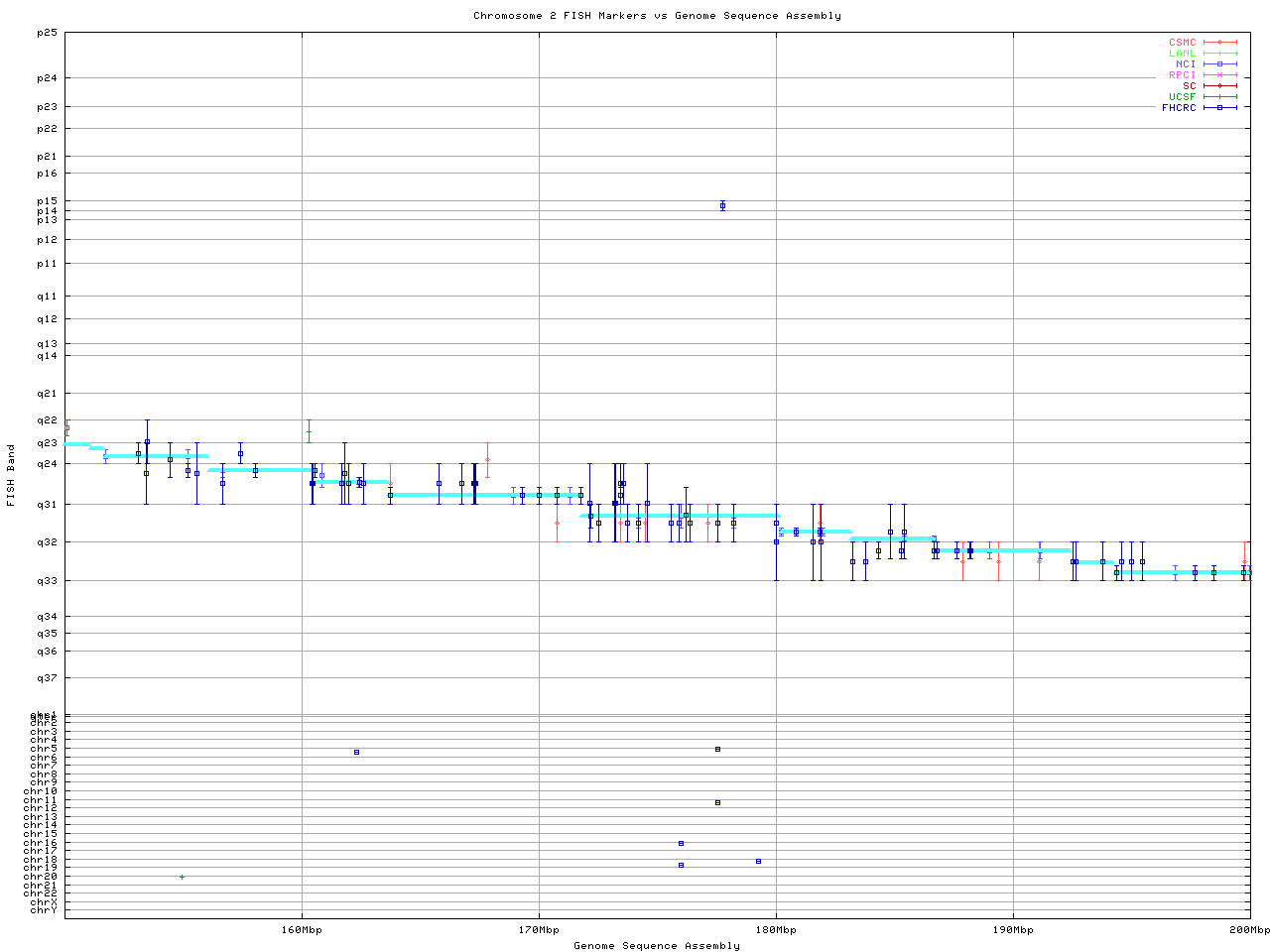1270x952 pixels.
Task: Click the NCI legend entry text
Action: click(1185, 63)
